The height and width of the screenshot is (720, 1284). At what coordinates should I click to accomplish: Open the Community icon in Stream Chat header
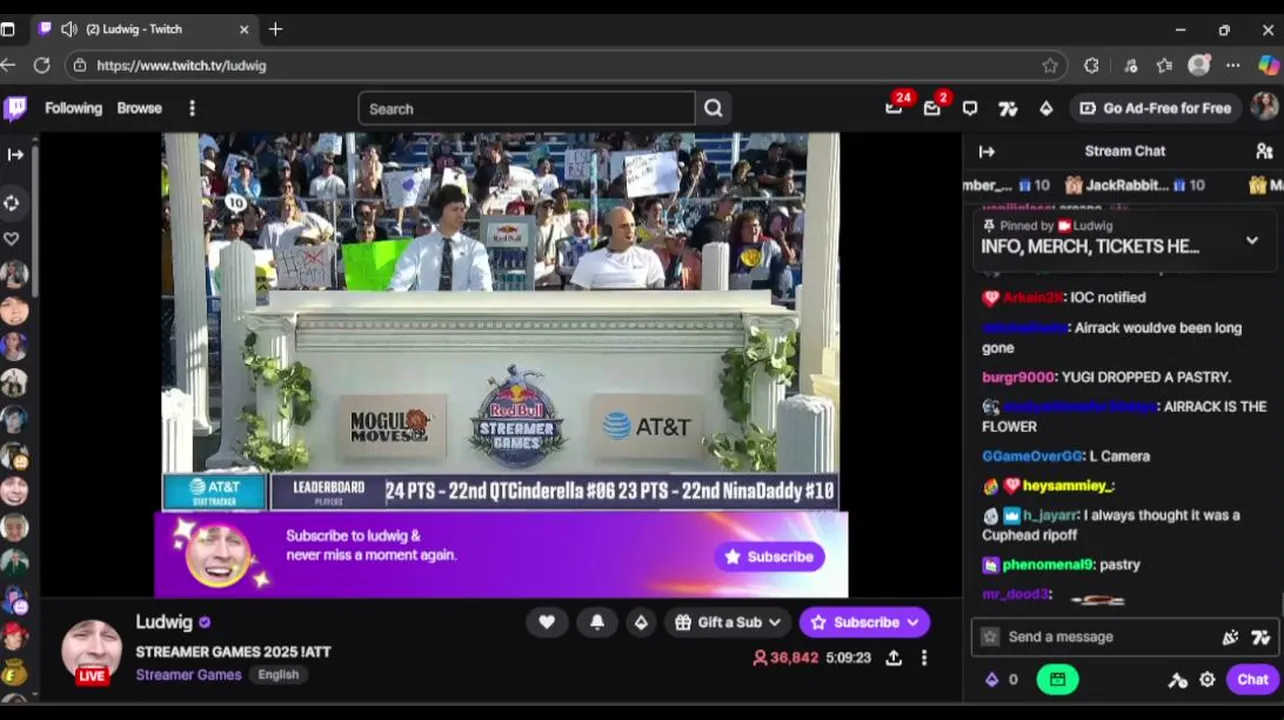click(x=1264, y=151)
